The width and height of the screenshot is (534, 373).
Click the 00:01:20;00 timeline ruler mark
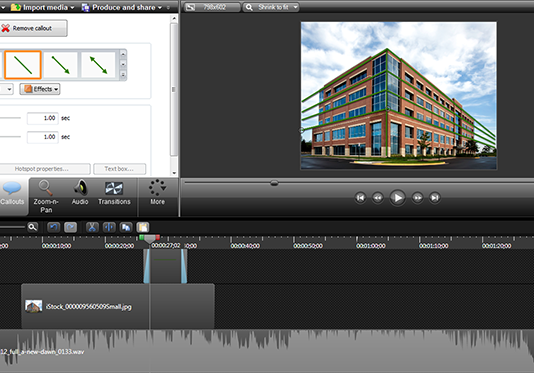point(496,246)
